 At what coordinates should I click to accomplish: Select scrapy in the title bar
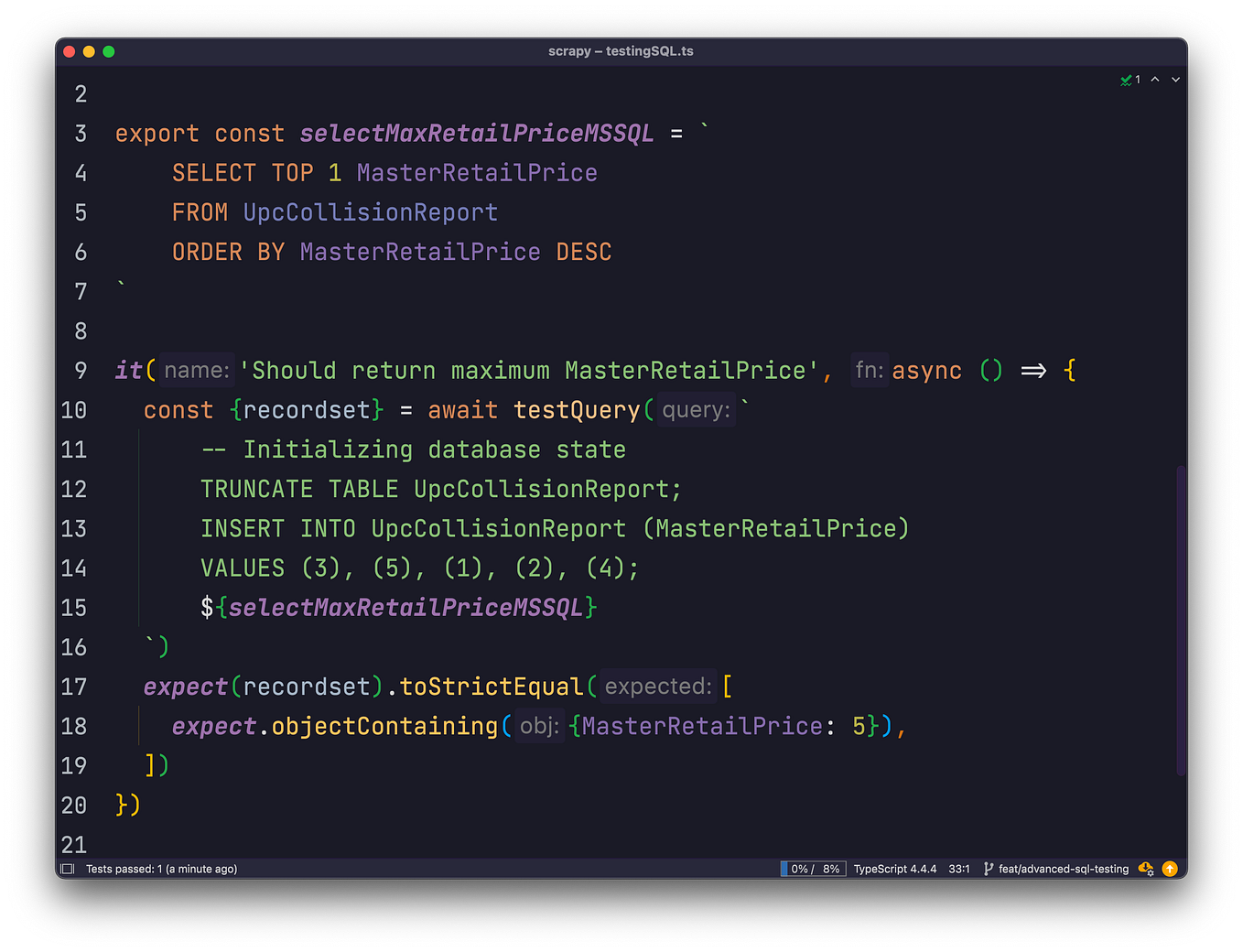click(569, 51)
